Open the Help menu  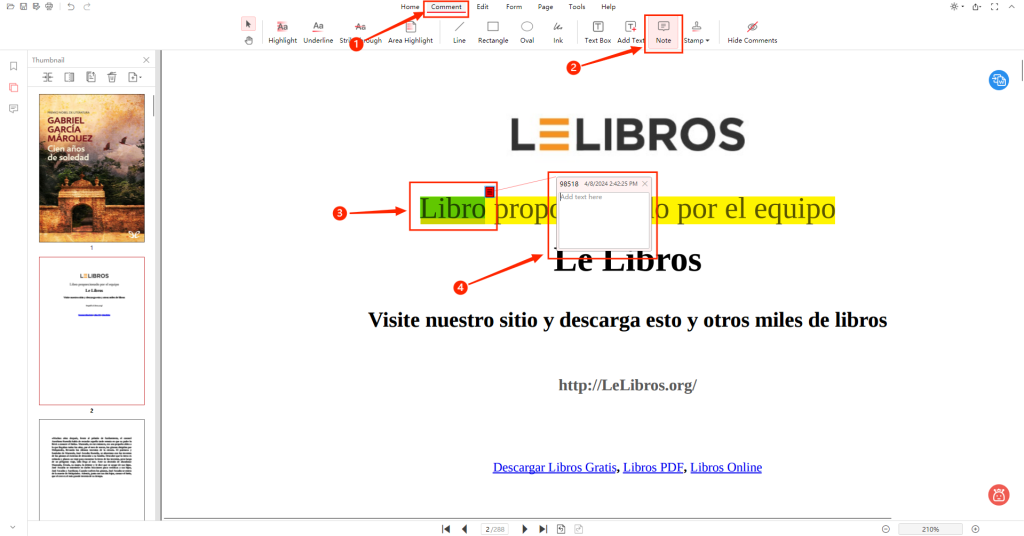coord(609,7)
